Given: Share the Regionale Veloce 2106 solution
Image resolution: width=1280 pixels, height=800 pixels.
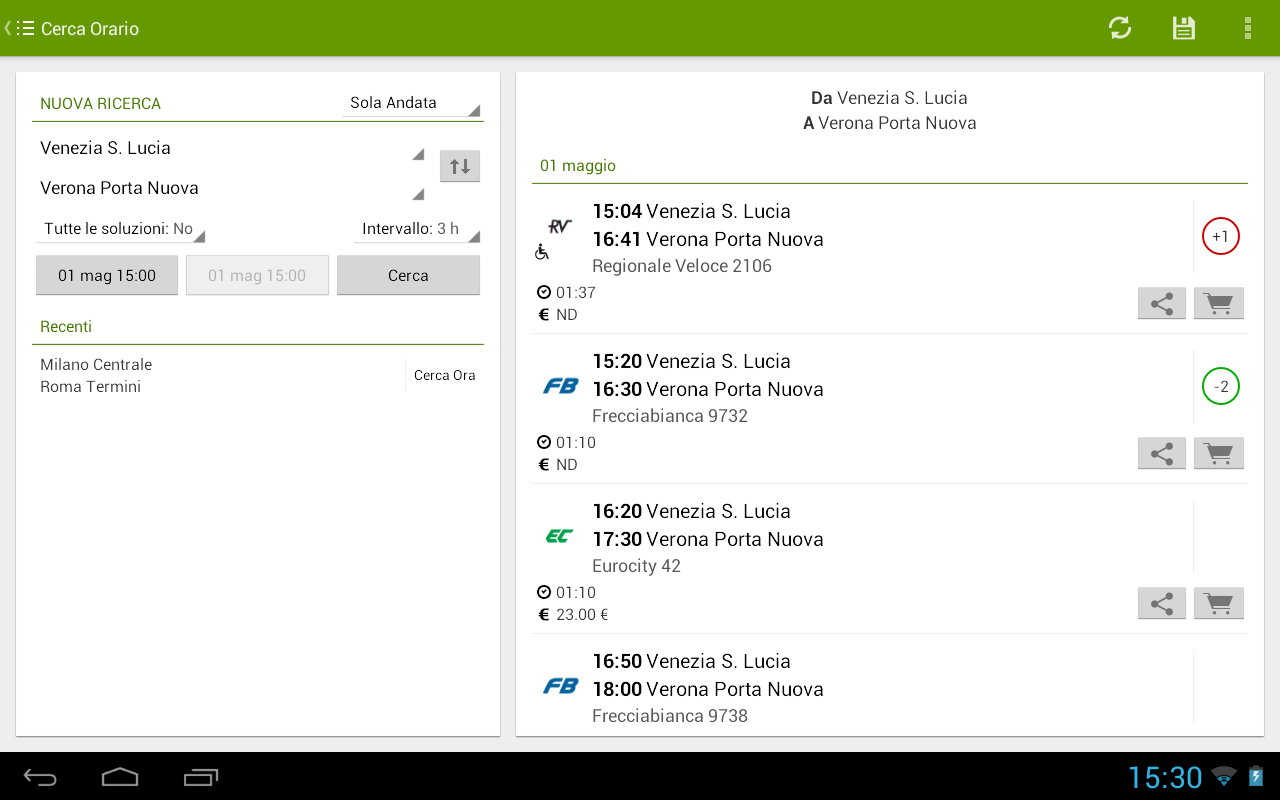Looking at the screenshot, I should point(1161,303).
